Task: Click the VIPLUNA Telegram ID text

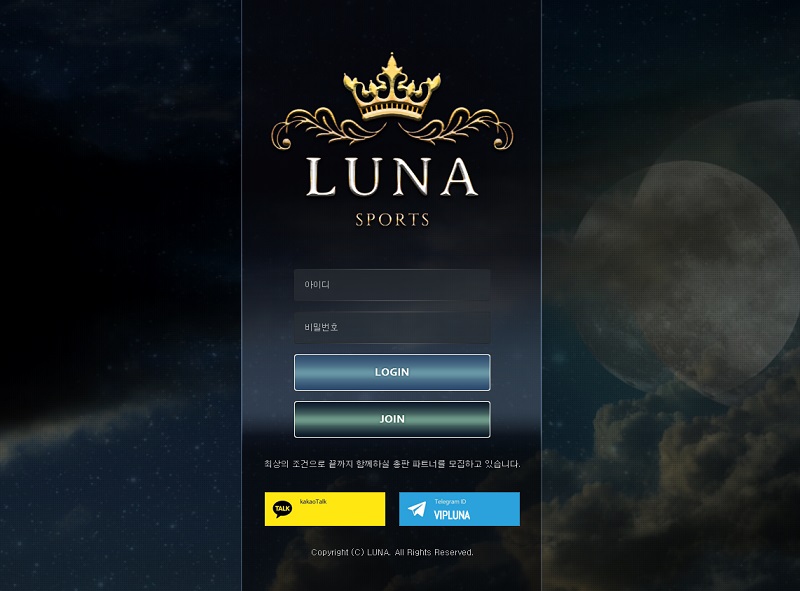Action: (452, 515)
